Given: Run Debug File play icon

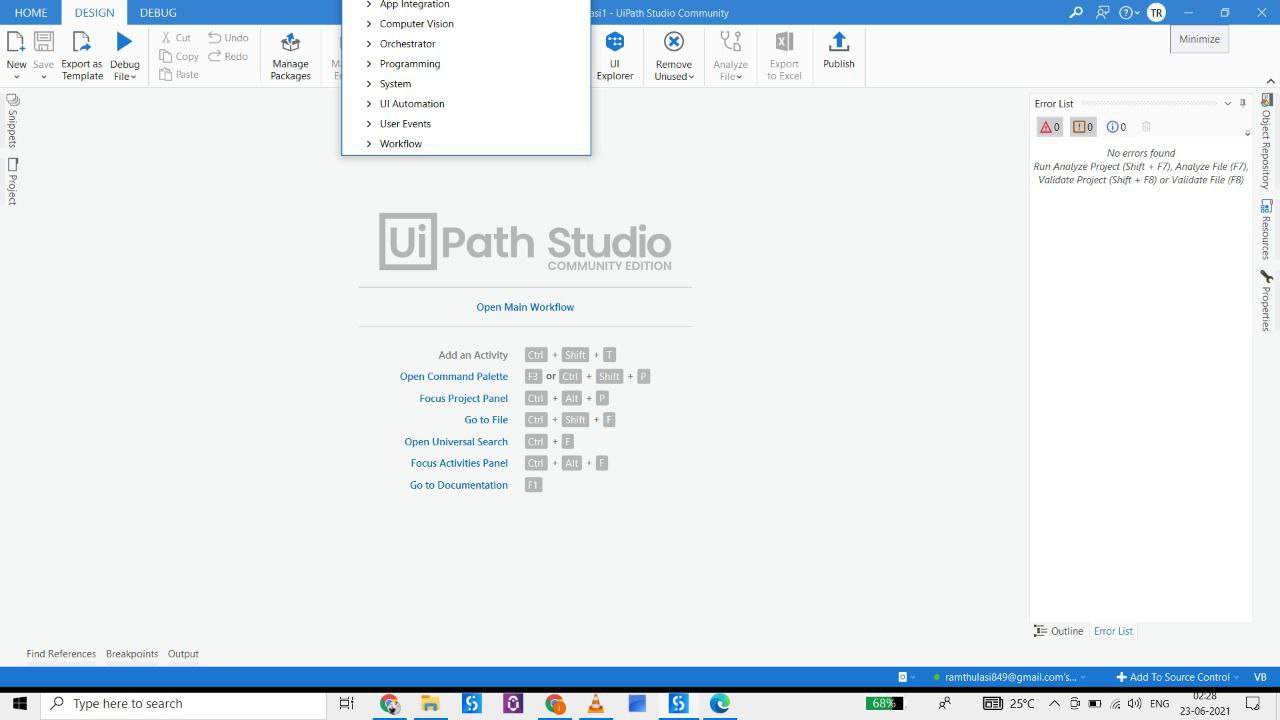Looking at the screenshot, I should click(124, 42).
